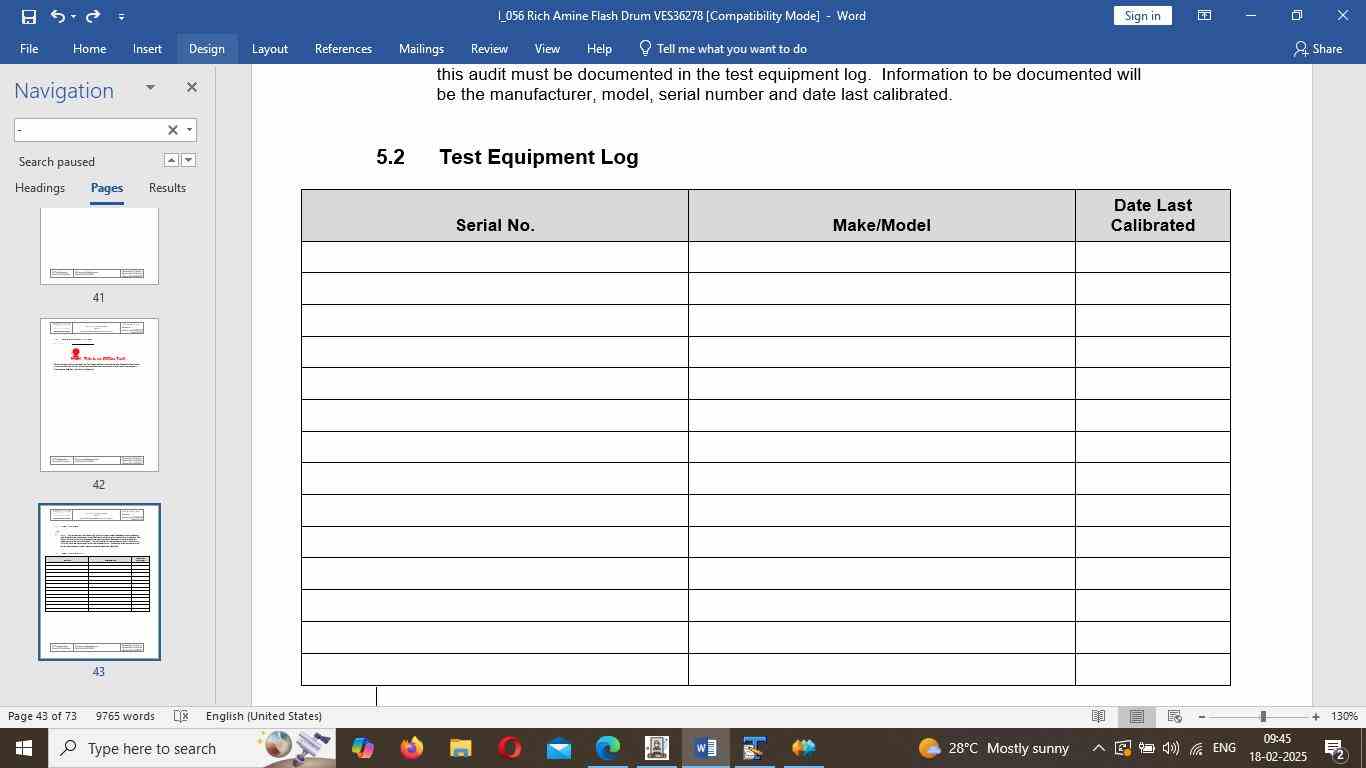Viewport: 1366px width, 768px height.
Task: Open the volume control in the tray
Action: [1170, 748]
